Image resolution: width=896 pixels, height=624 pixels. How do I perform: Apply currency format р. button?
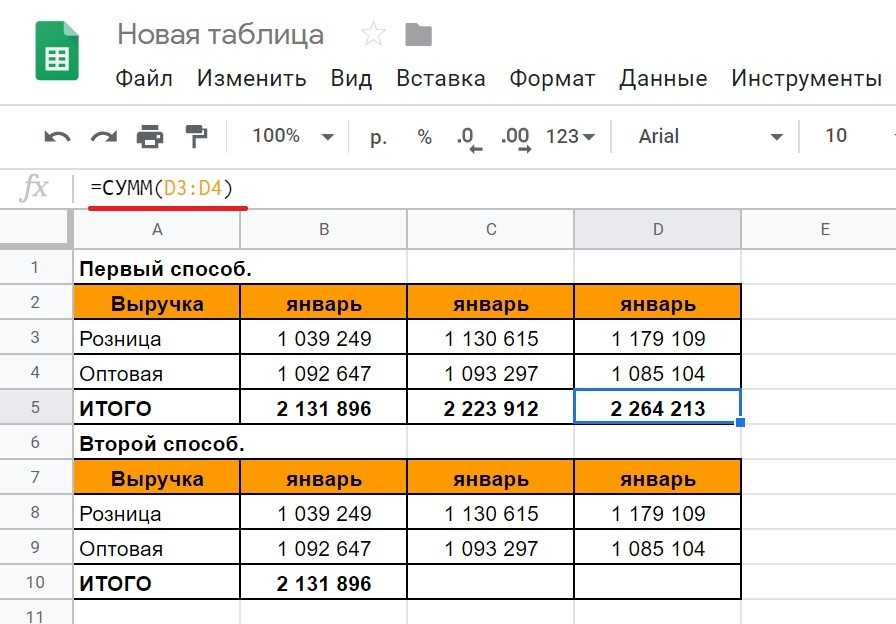[378, 137]
